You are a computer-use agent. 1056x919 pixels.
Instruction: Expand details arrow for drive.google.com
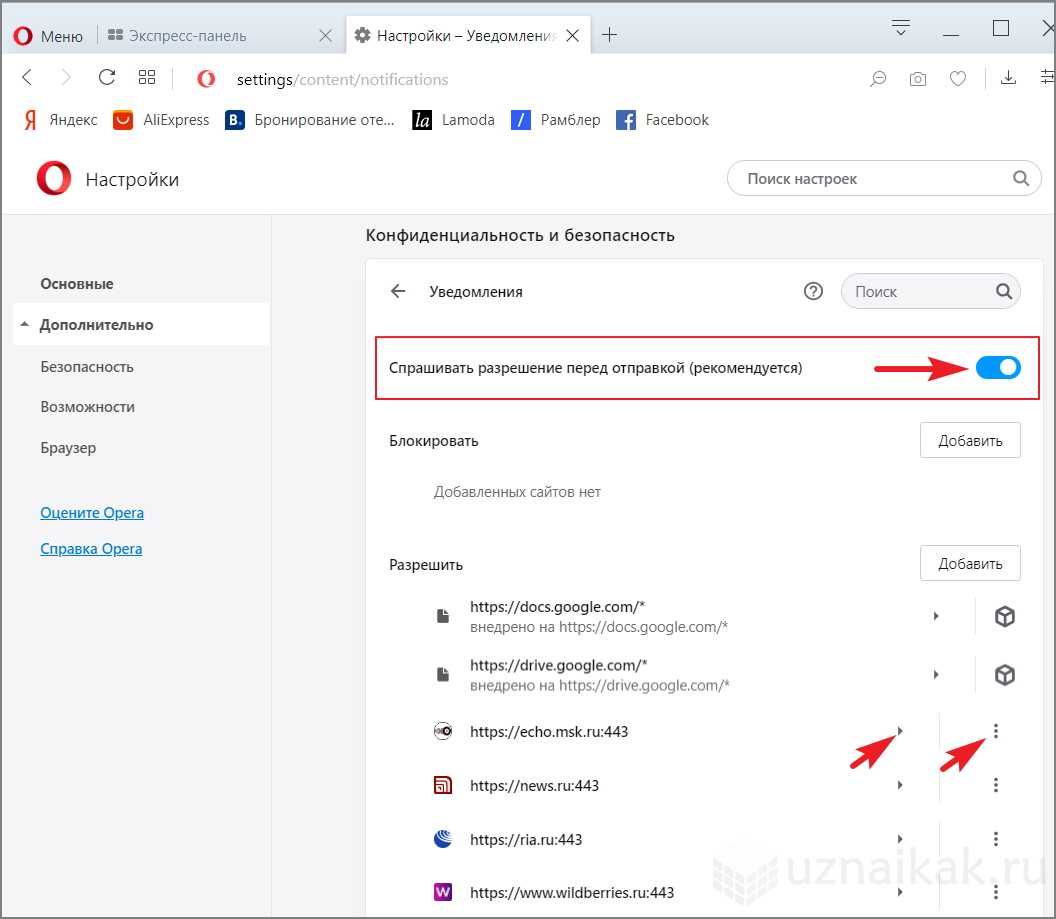pos(936,675)
